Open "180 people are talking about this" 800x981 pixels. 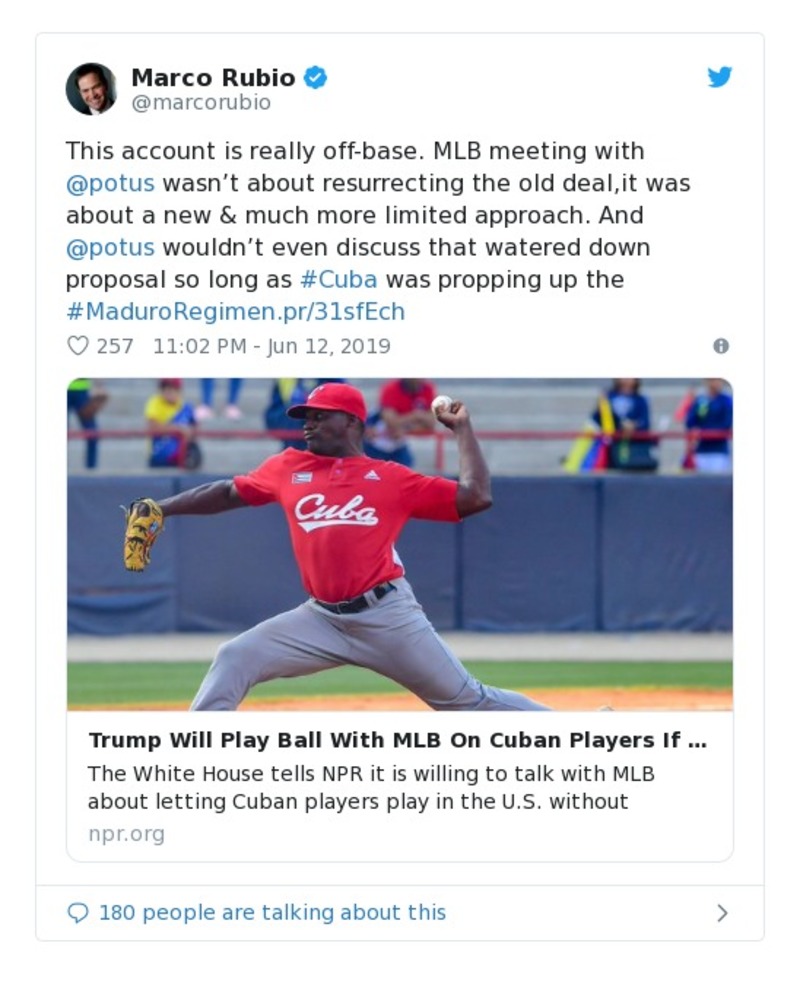point(272,913)
